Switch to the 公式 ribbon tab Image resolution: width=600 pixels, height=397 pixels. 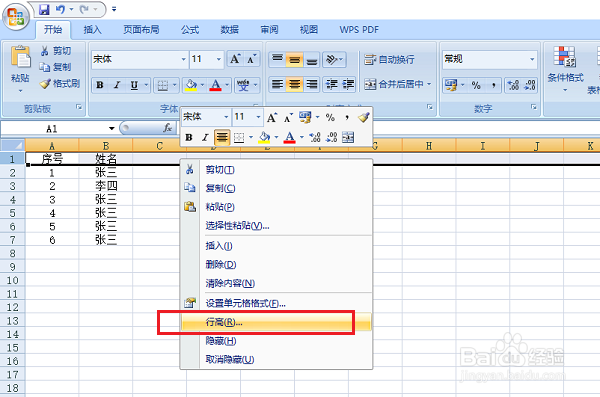190,30
